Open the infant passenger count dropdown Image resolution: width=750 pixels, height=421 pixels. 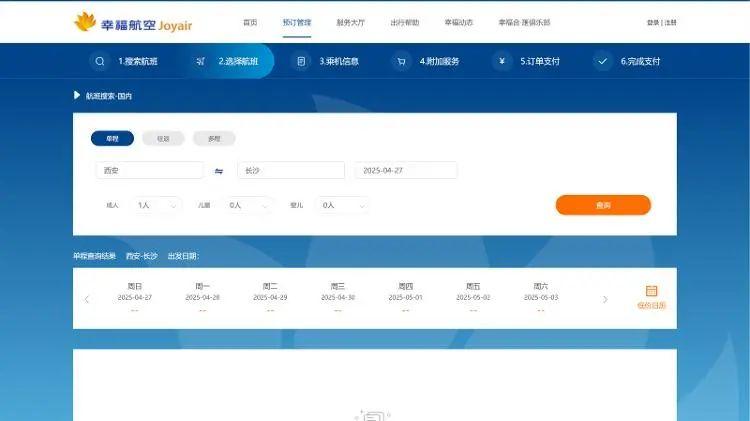click(342, 205)
